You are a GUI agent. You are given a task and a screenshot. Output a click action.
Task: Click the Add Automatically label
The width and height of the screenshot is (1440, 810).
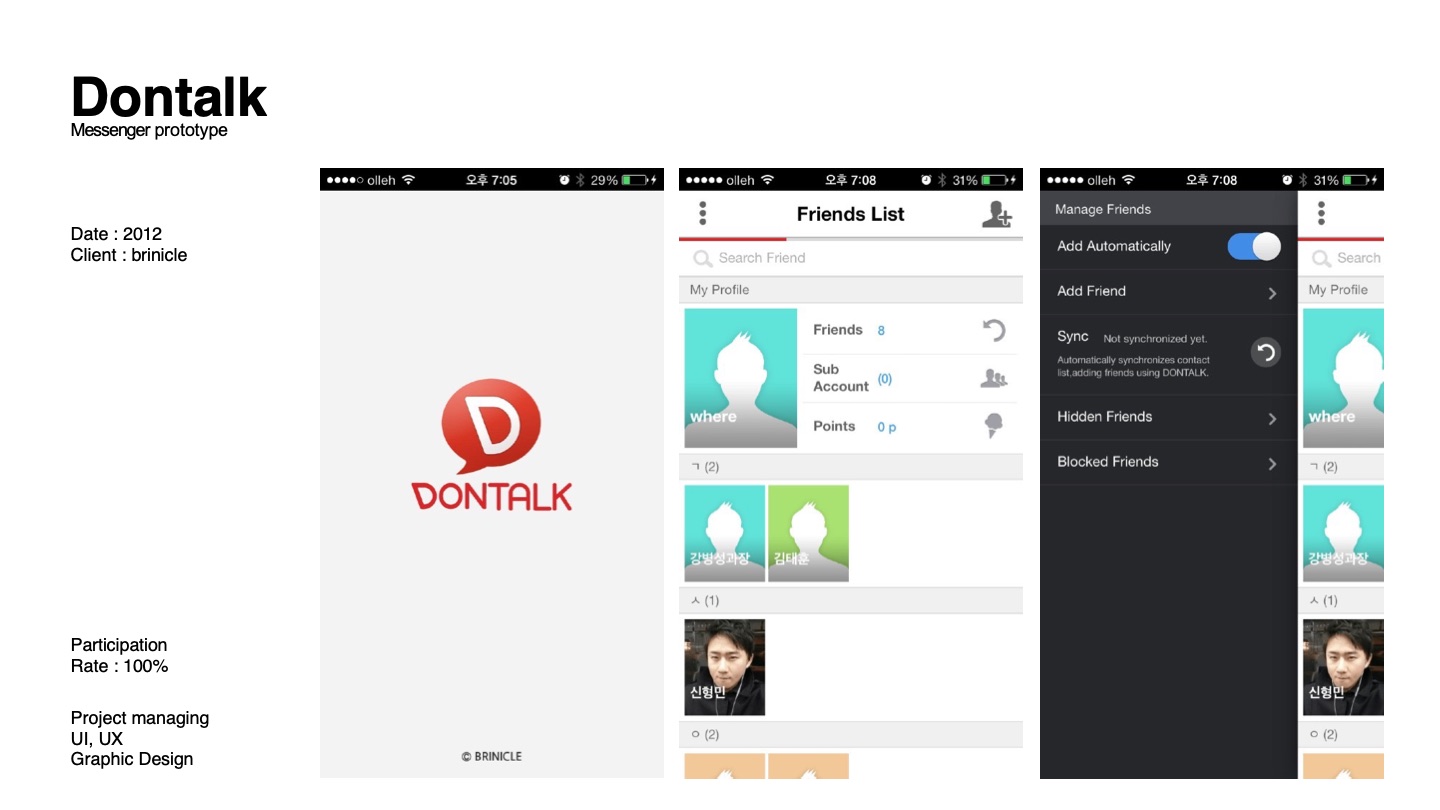(1114, 246)
